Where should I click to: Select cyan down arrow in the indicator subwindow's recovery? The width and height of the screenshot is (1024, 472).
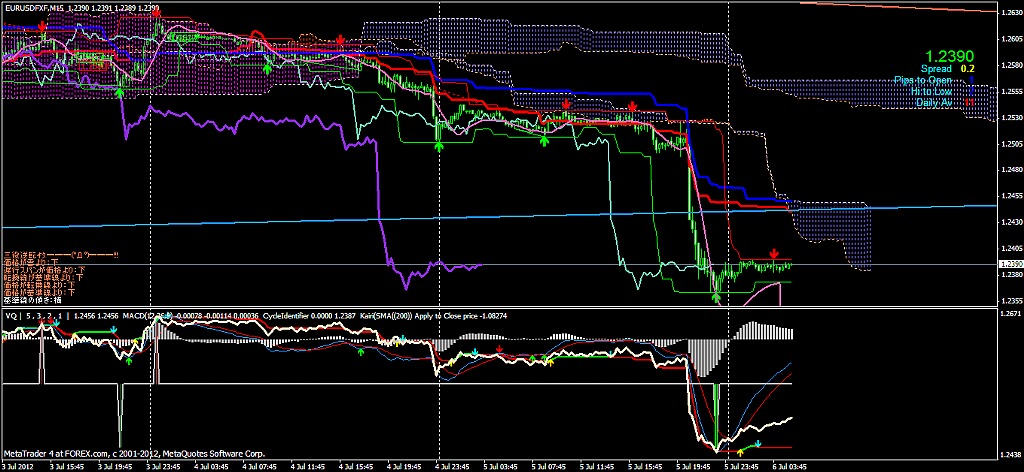pyautogui.click(x=757, y=443)
